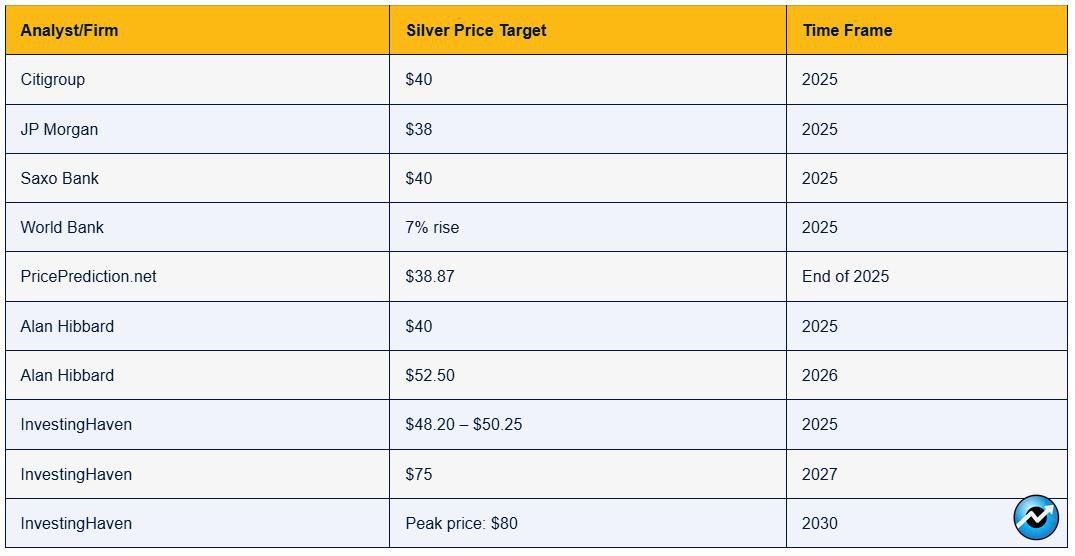Select the Citigroup cell

click(197, 80)
